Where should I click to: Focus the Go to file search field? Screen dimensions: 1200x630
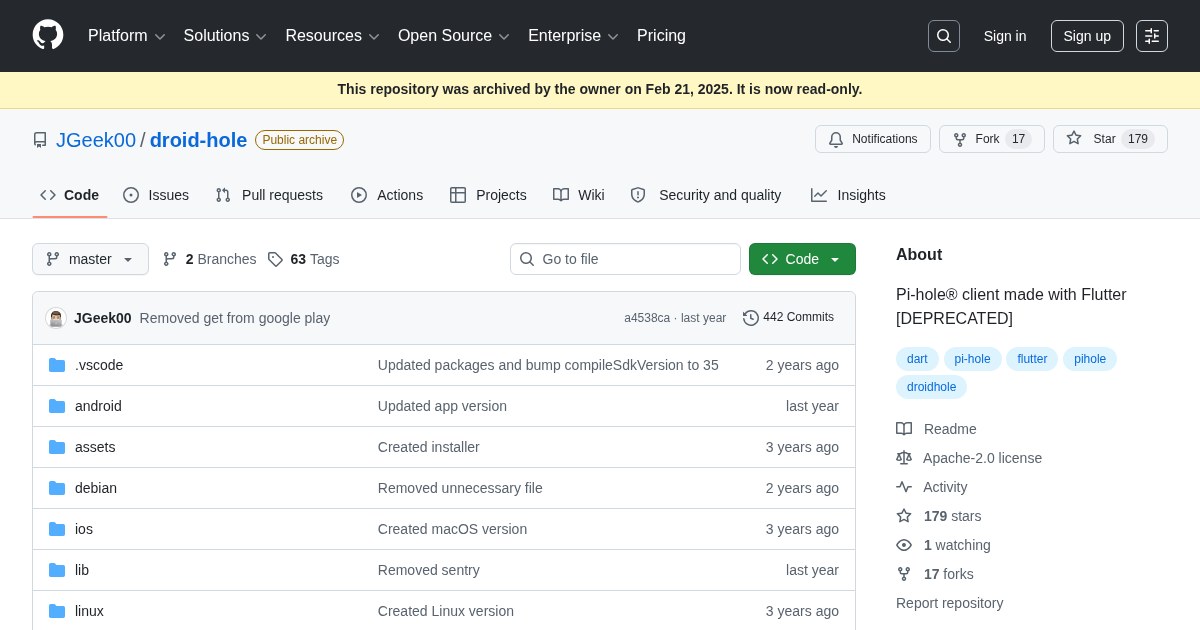625,259
